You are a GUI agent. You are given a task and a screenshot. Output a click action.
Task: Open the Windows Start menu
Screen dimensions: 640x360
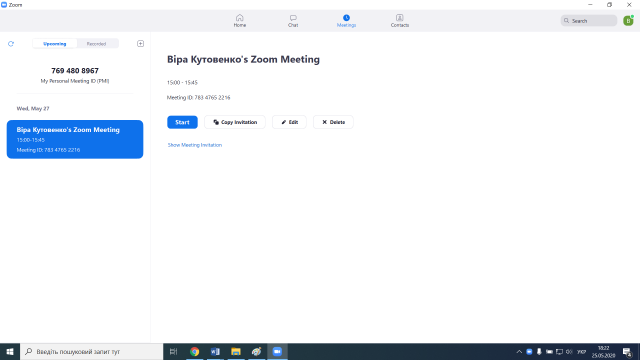click(x=10, y=351)
